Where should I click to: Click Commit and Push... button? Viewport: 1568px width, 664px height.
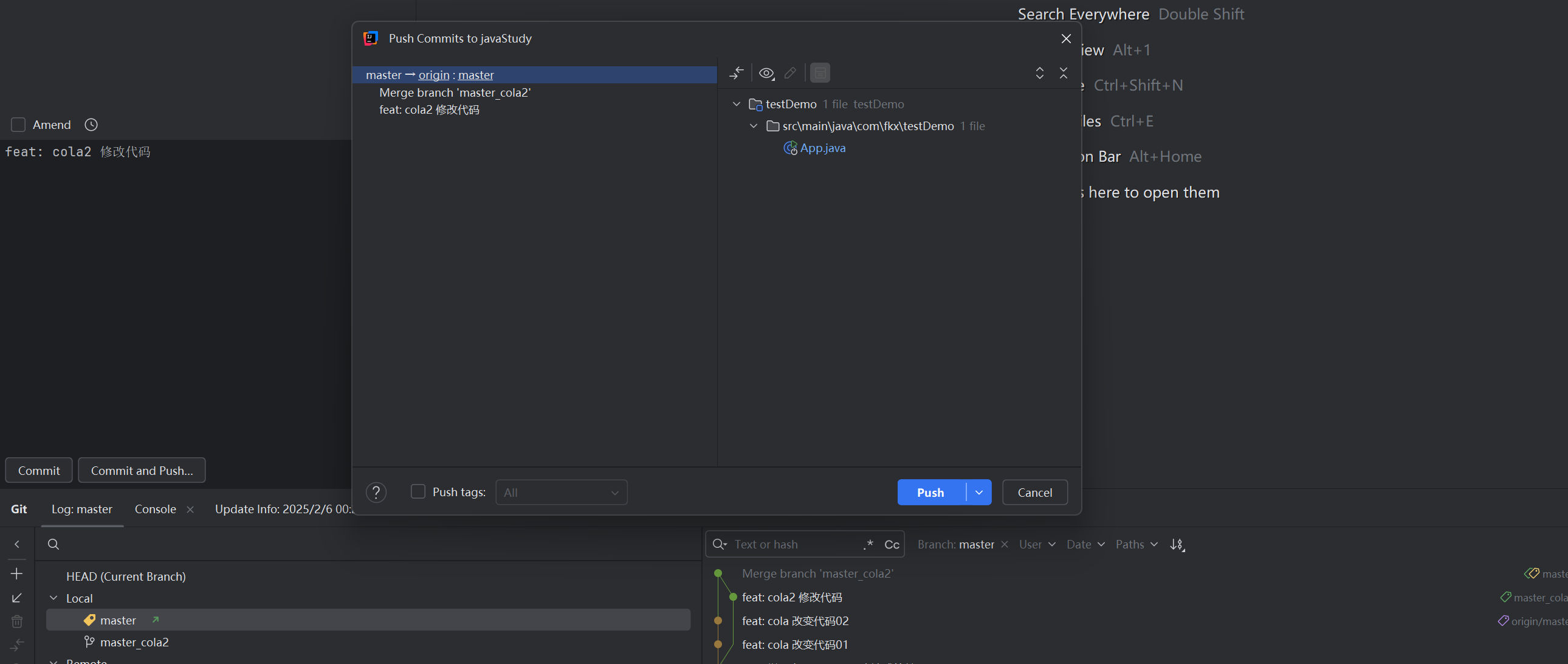tap(142, 470)
